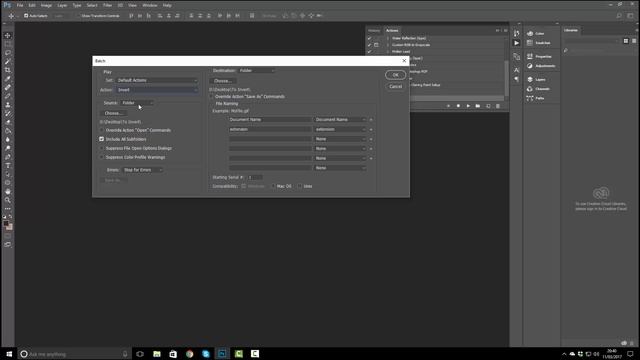Select the Clone Stamp tool
640x360 pixels.
[x=8, y=105]
